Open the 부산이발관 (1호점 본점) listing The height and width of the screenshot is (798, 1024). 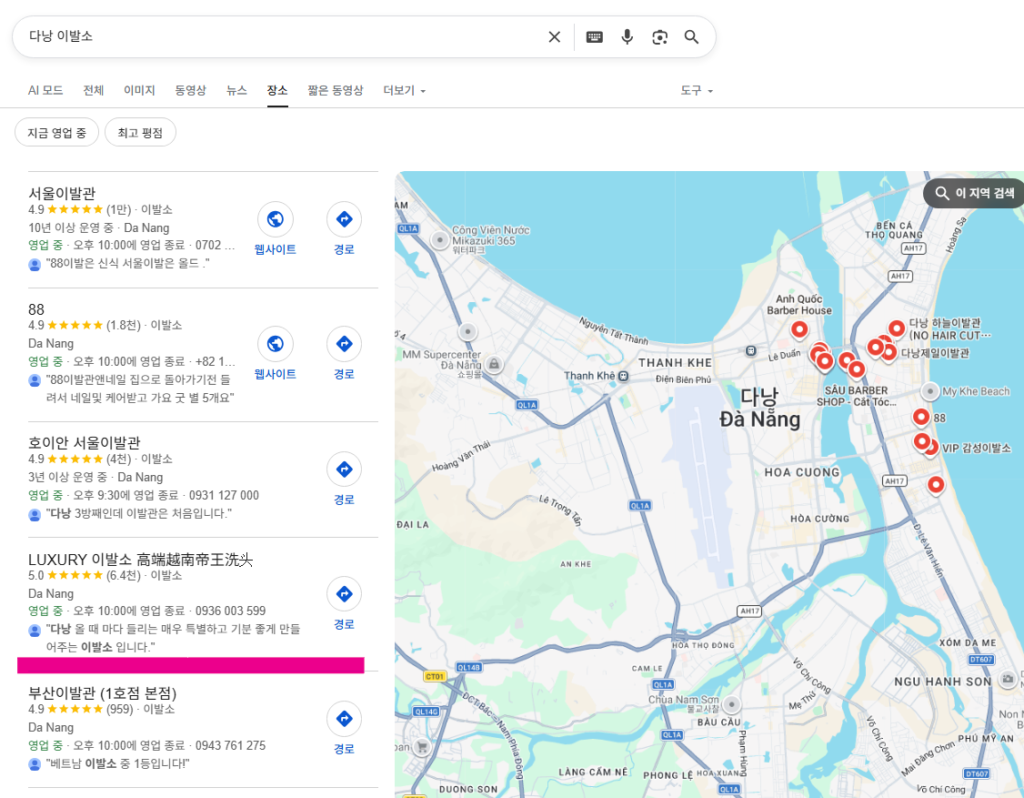point(103,693)
